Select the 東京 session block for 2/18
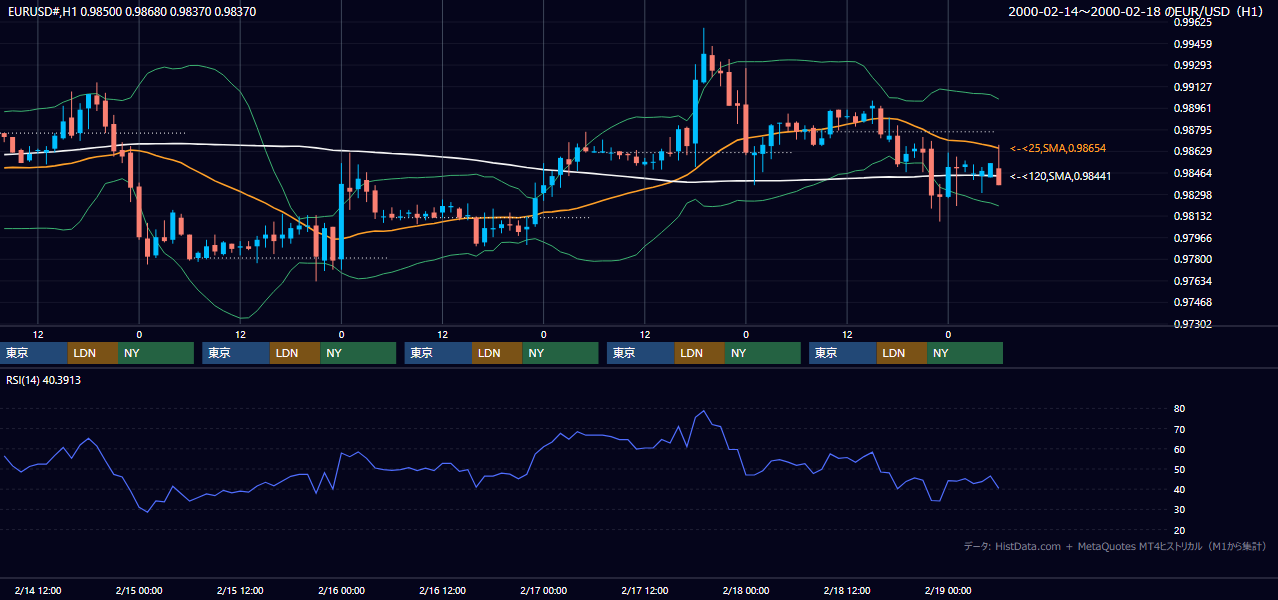 click(843, 353)
